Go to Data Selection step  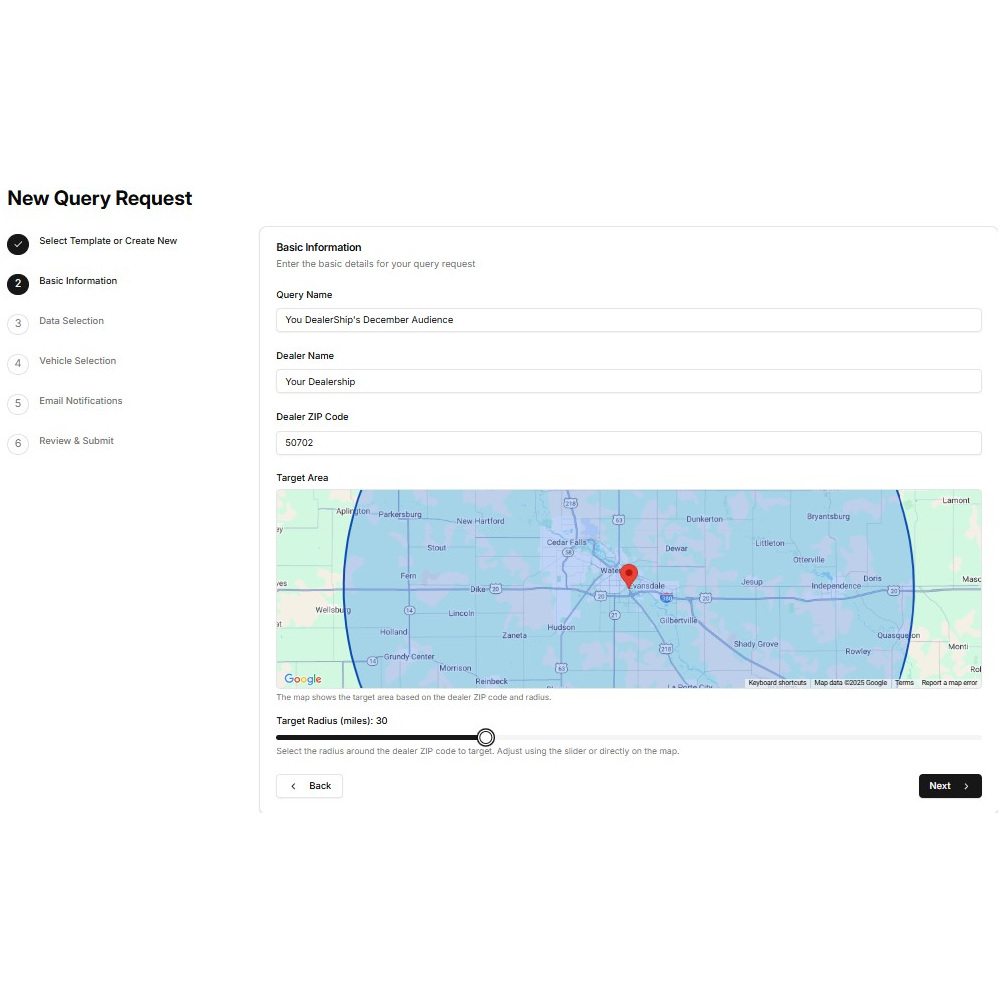(x=71, y=321)
